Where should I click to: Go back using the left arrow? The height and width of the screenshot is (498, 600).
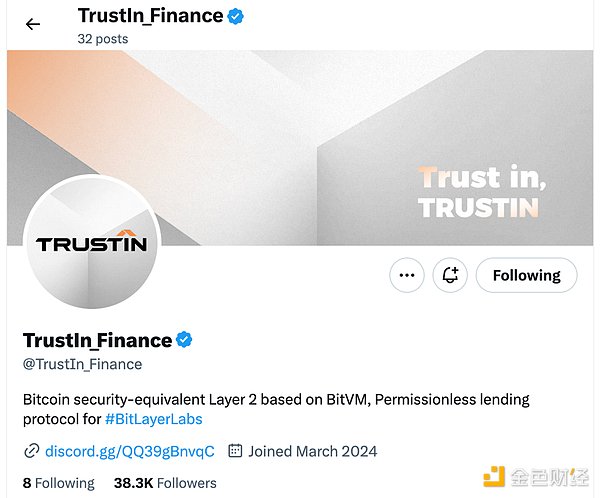(33, 24)
